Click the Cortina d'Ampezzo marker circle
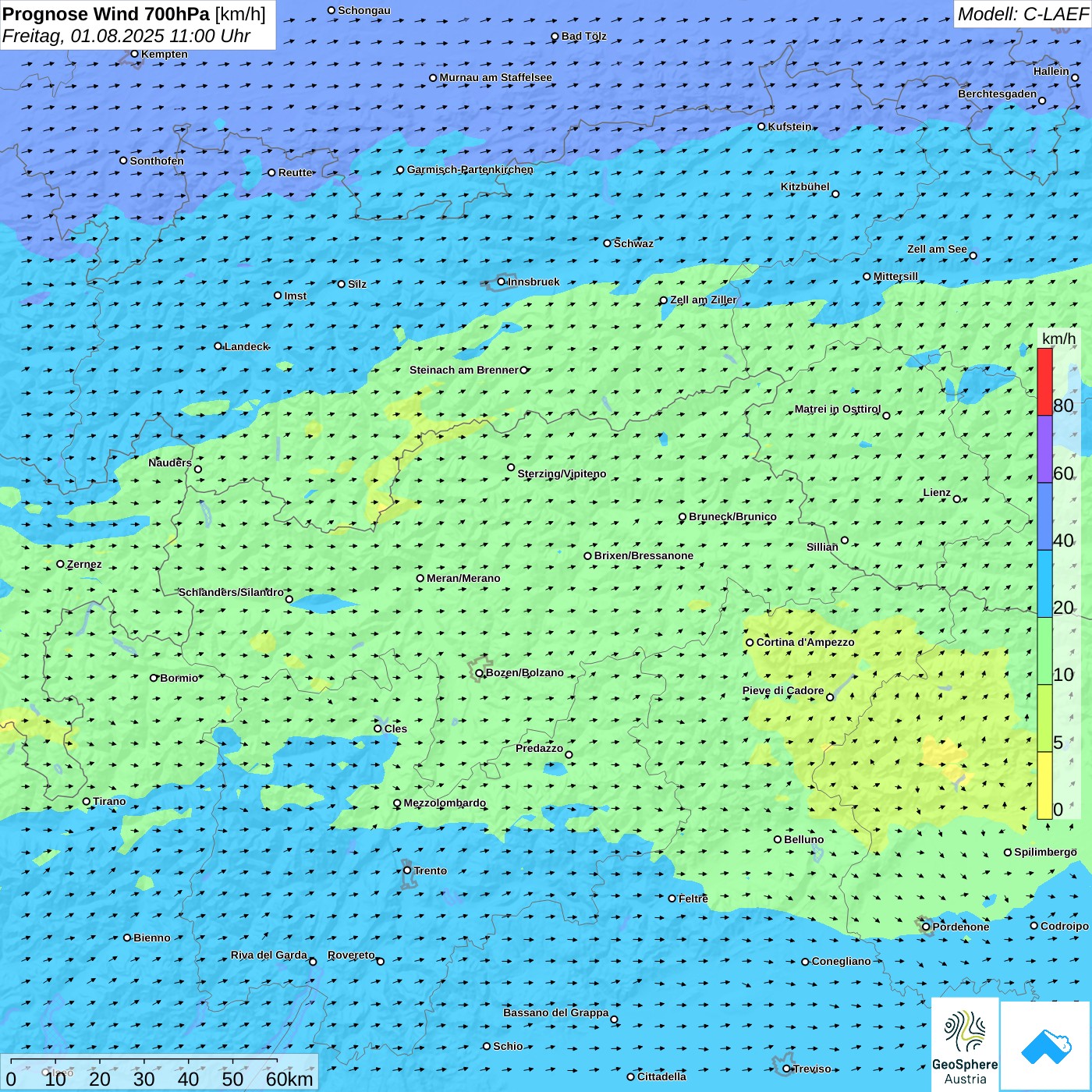The width and height of the screenshot is (1092, 1092). point(750,643)
